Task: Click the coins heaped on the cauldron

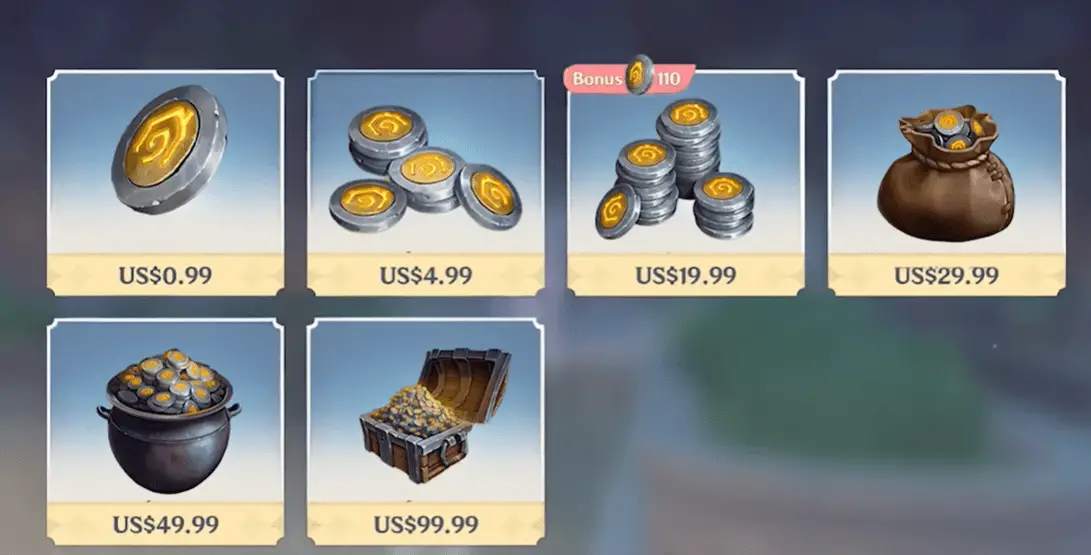Action: pyautogui.click(x=167, y=379)
